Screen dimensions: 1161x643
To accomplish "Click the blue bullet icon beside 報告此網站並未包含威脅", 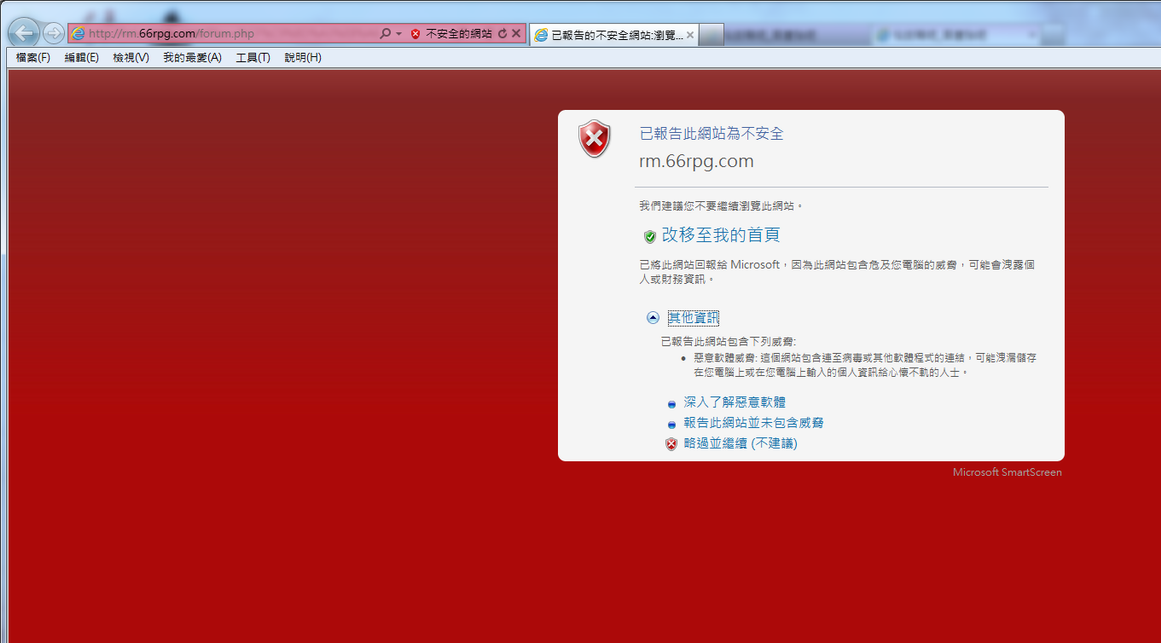I will [672, 425].
